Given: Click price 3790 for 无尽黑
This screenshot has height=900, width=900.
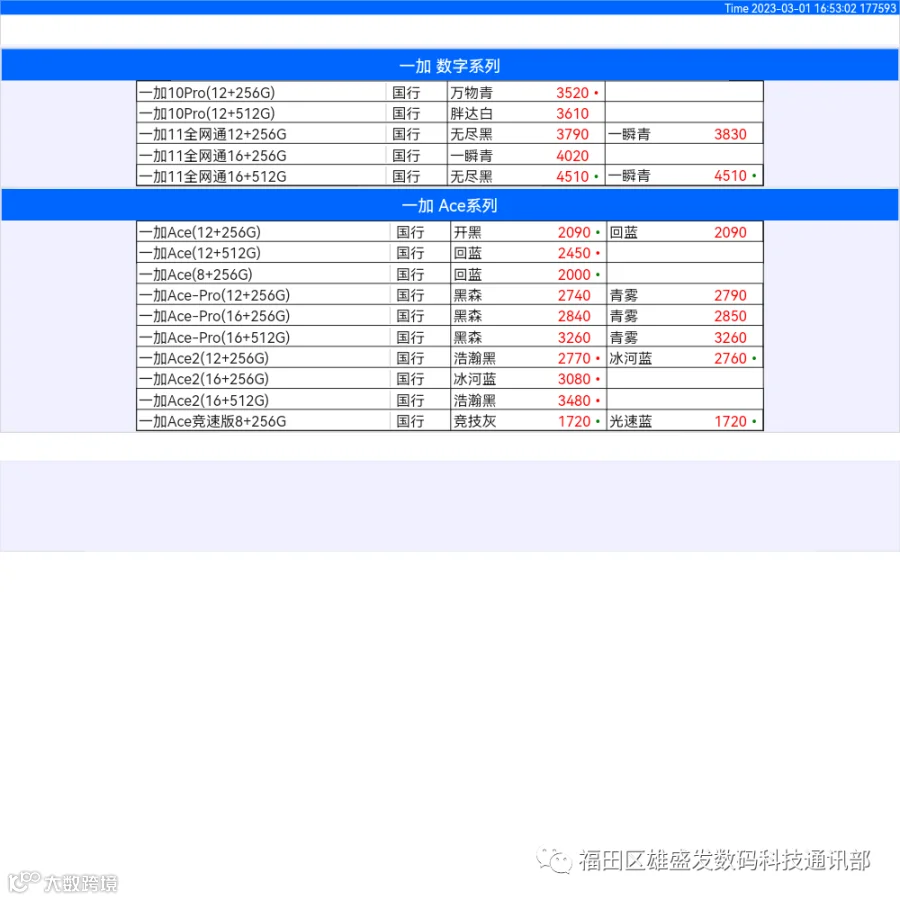Looking at the screenshot, I should point(572,134).
